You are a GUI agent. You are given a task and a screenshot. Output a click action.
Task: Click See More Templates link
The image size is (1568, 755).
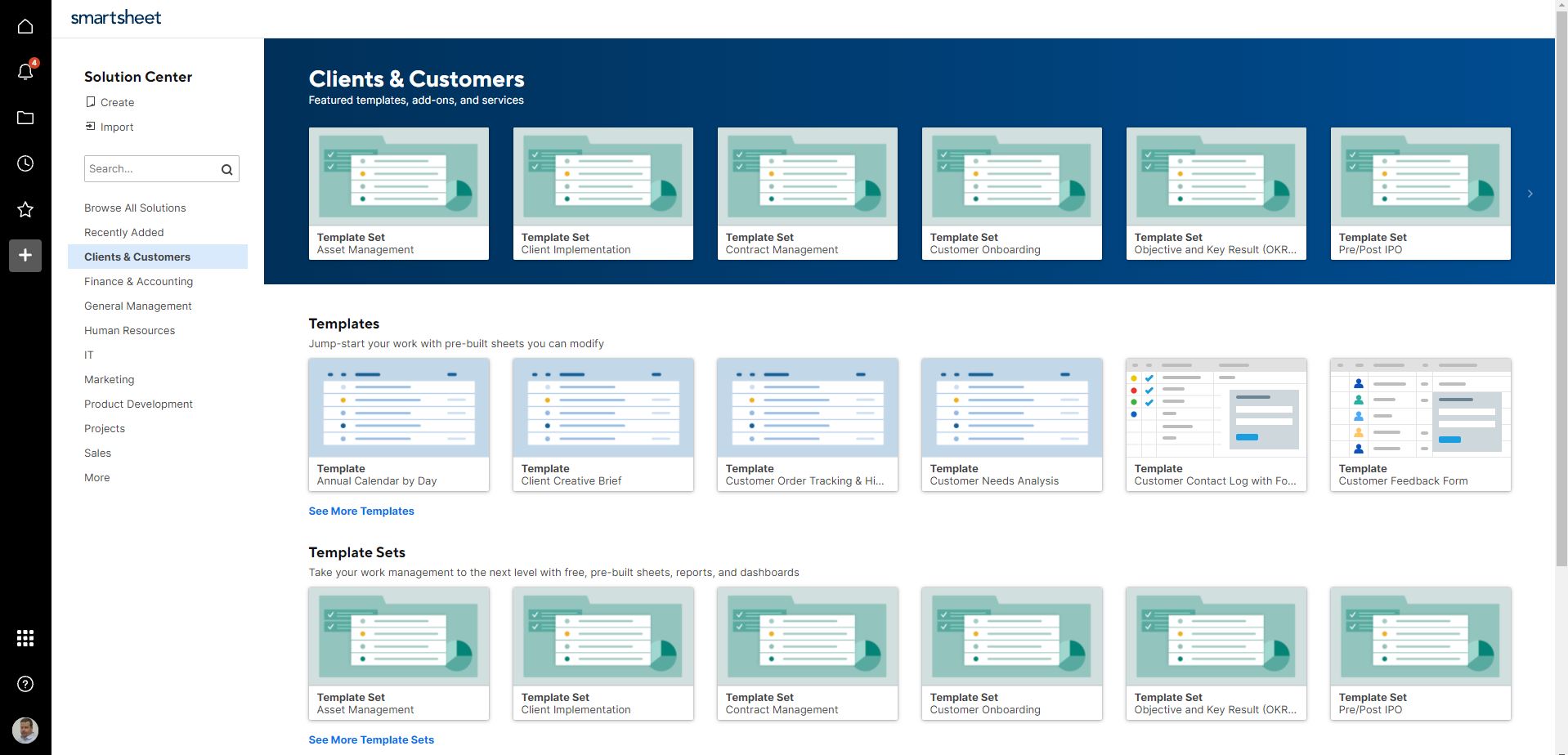click(x=361, y=511)
